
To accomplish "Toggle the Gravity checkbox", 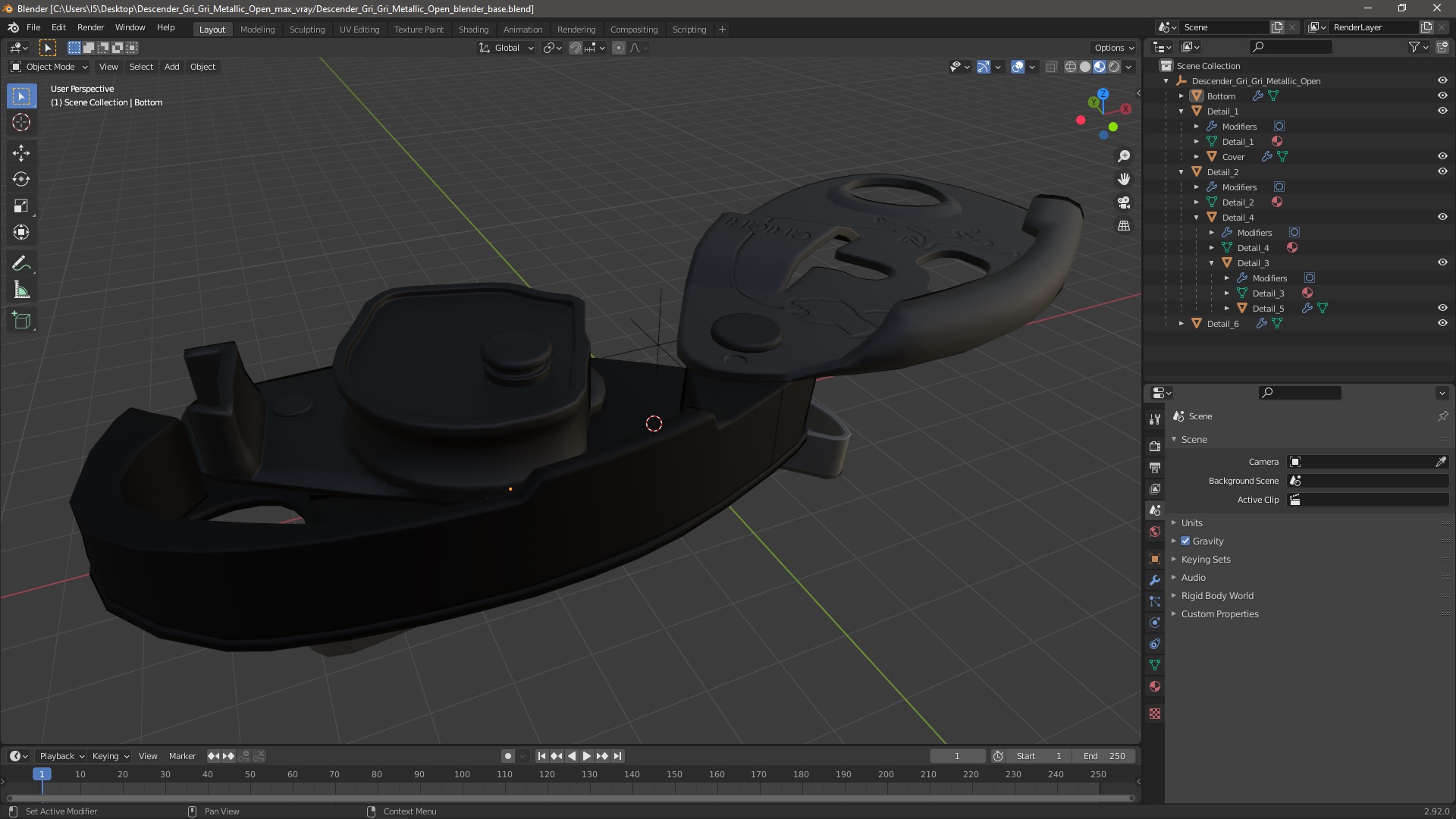I will click(1185, 541).
